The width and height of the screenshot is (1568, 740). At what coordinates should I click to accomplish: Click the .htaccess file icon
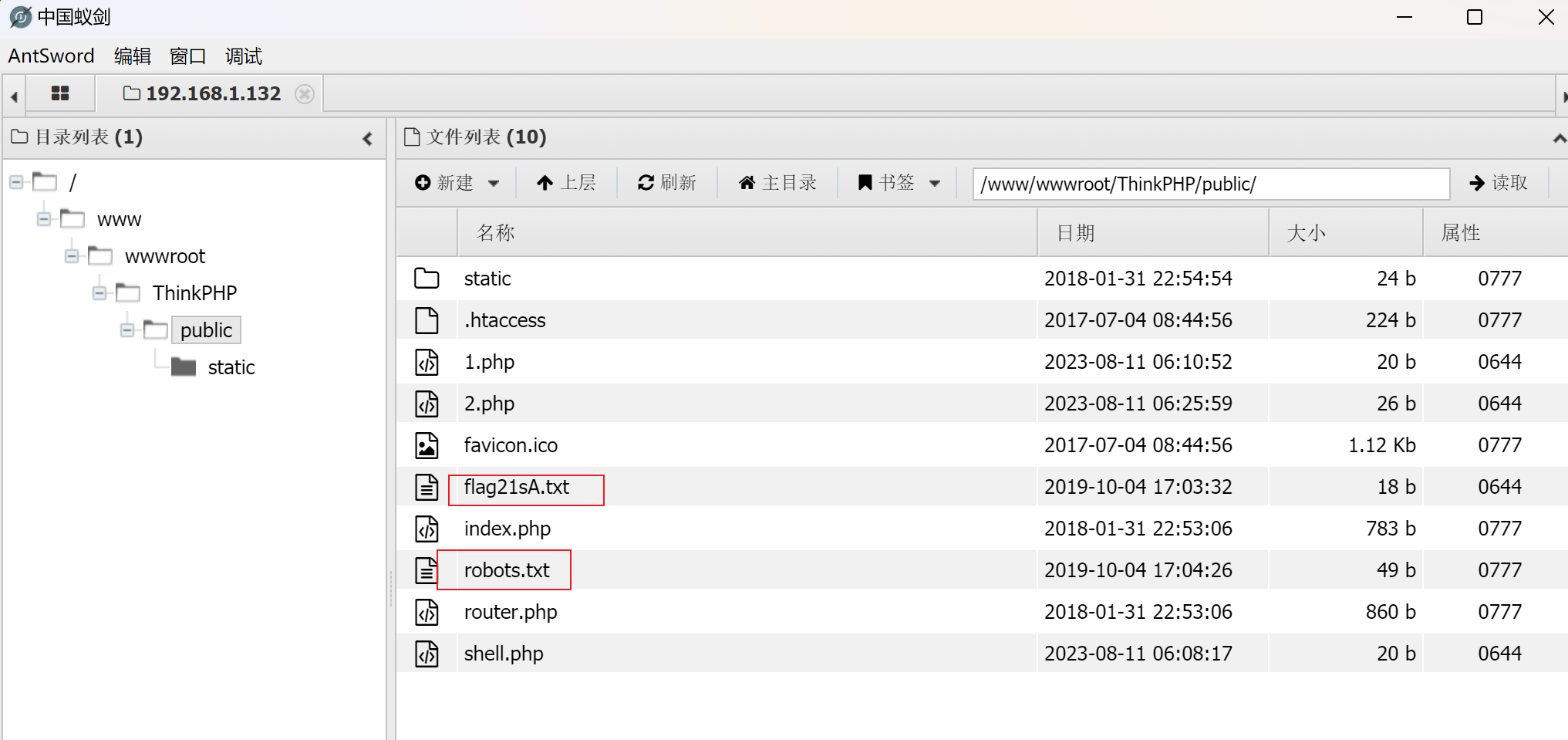(x=427, y=320)
